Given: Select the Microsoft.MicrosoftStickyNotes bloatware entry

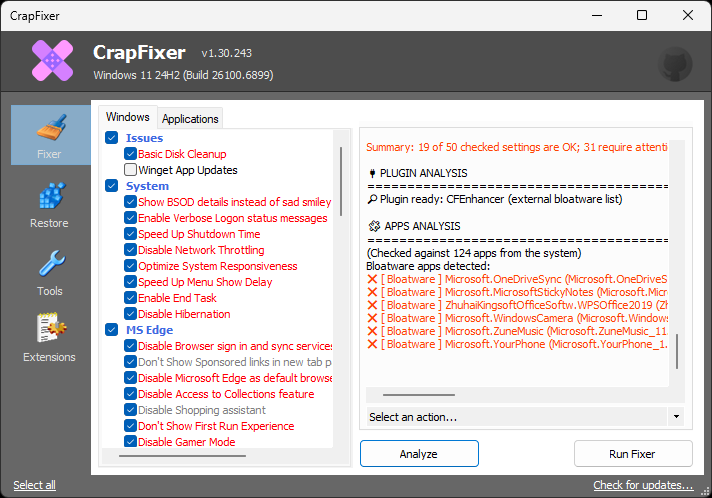Looking at the screenshot, I should point(517,292).
